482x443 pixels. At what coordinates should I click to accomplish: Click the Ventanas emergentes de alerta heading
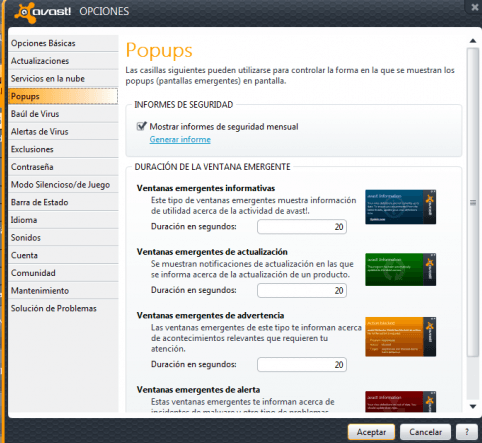pyautogui.click(x=198, y=390)
